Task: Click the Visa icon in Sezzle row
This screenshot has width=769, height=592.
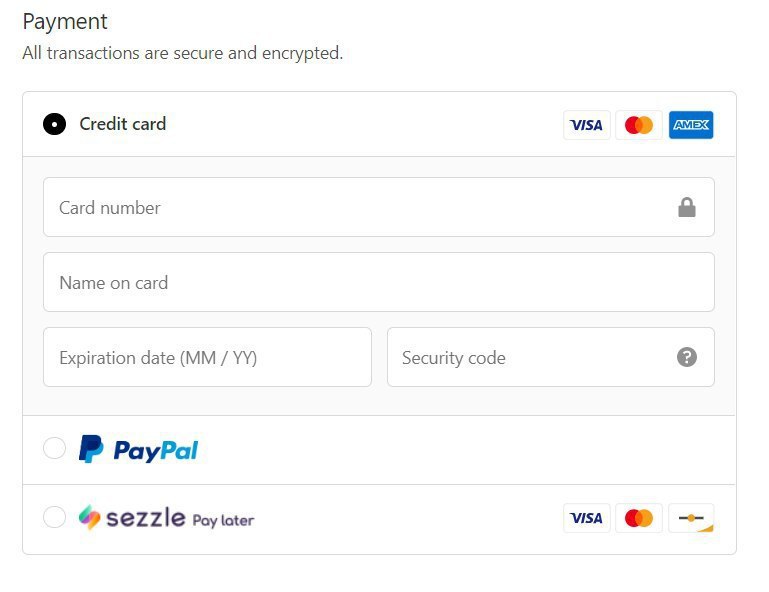Action: 587,518
